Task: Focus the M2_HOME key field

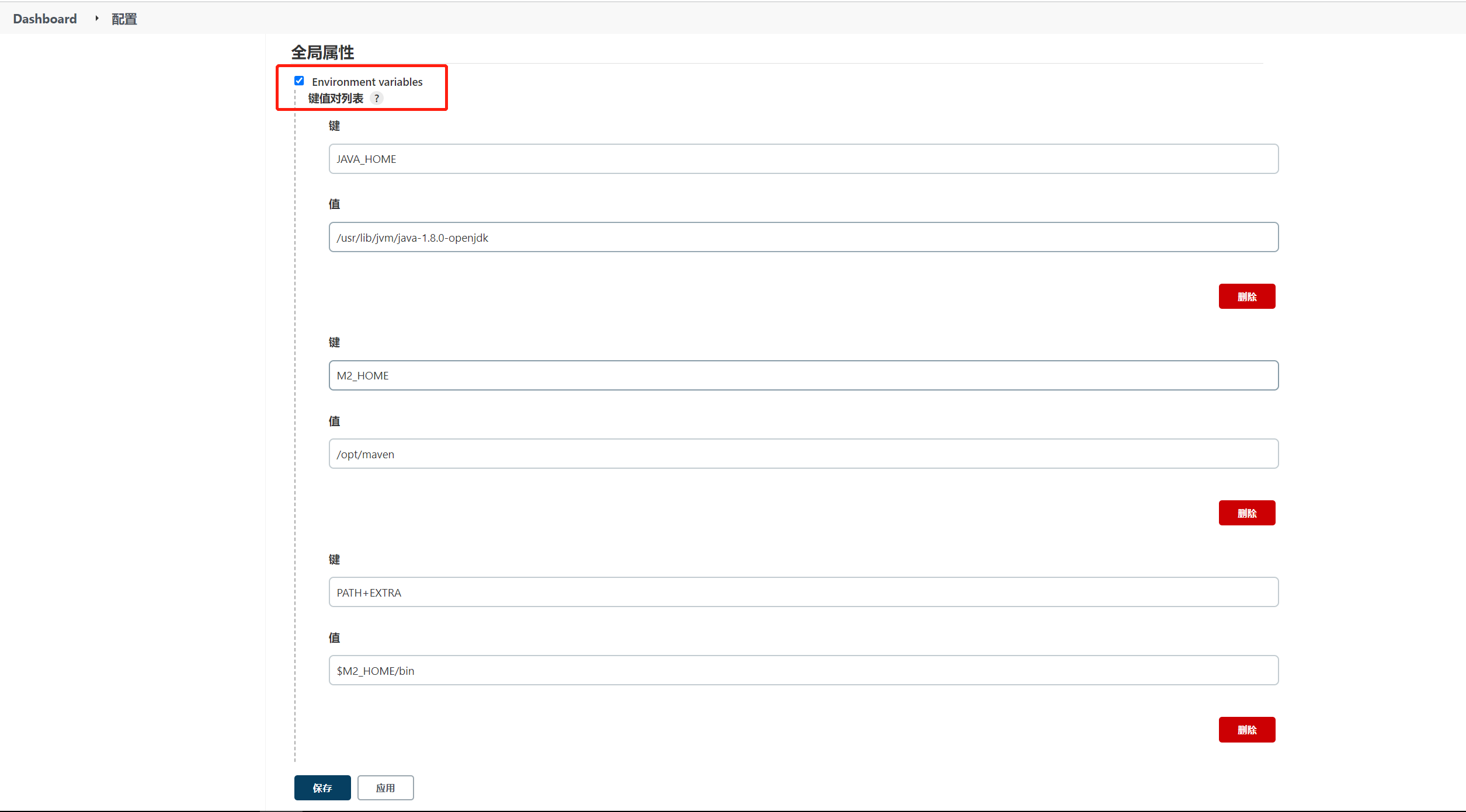Action: click(804, 375)
